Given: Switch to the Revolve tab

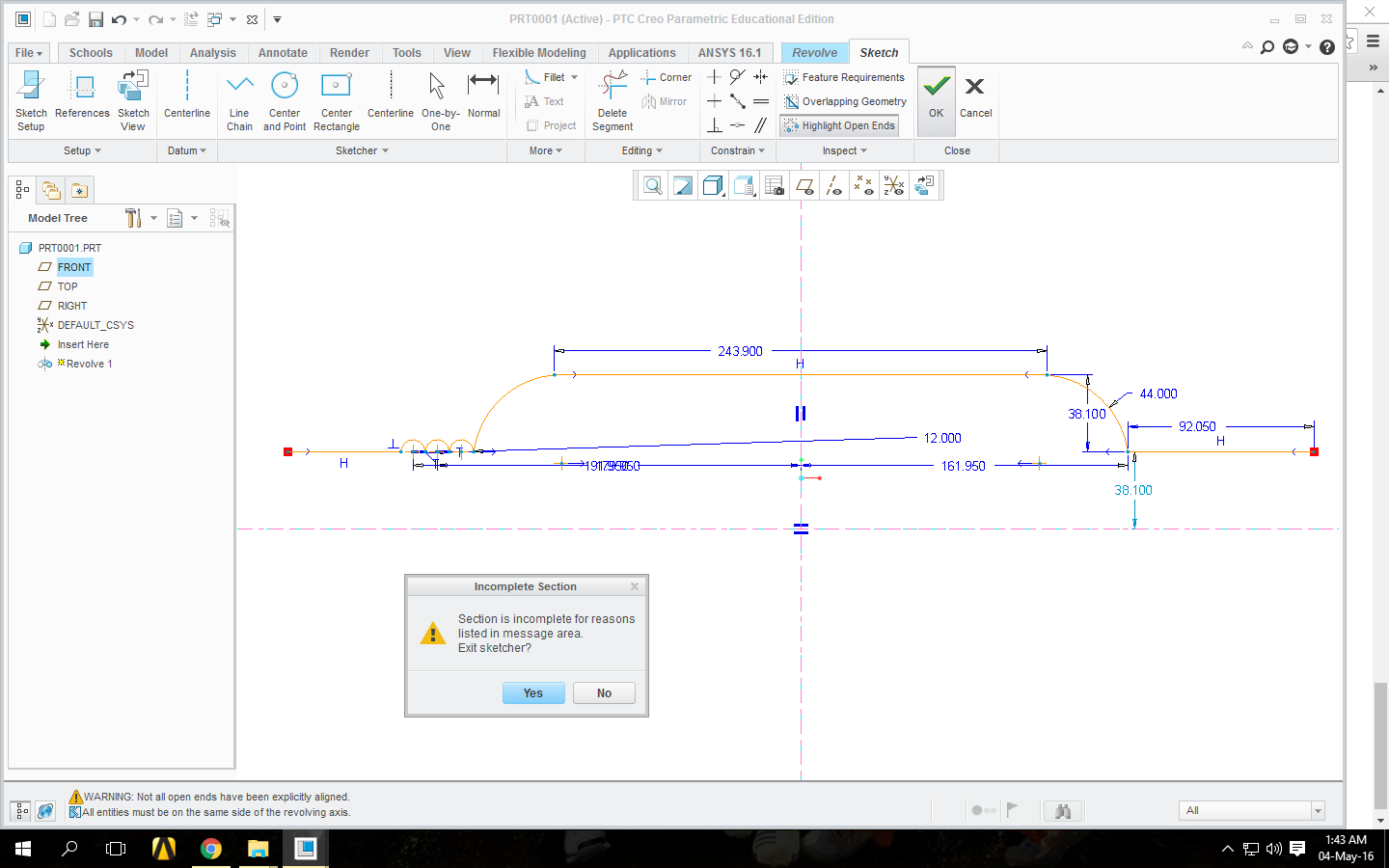Looking at the screenshot, I should (x=815, y=53).
